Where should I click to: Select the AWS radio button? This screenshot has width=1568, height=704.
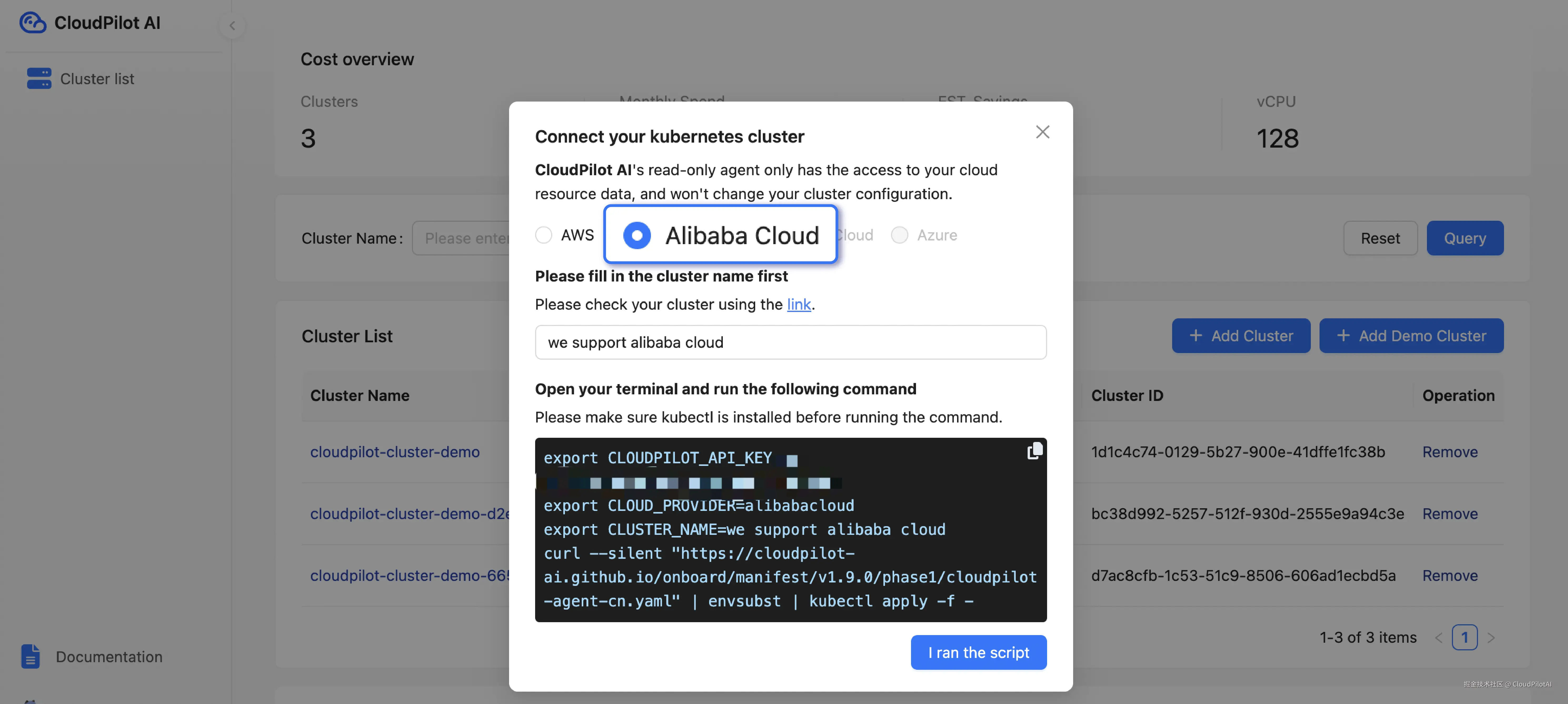pyautogui.click(x=544, y=235)
